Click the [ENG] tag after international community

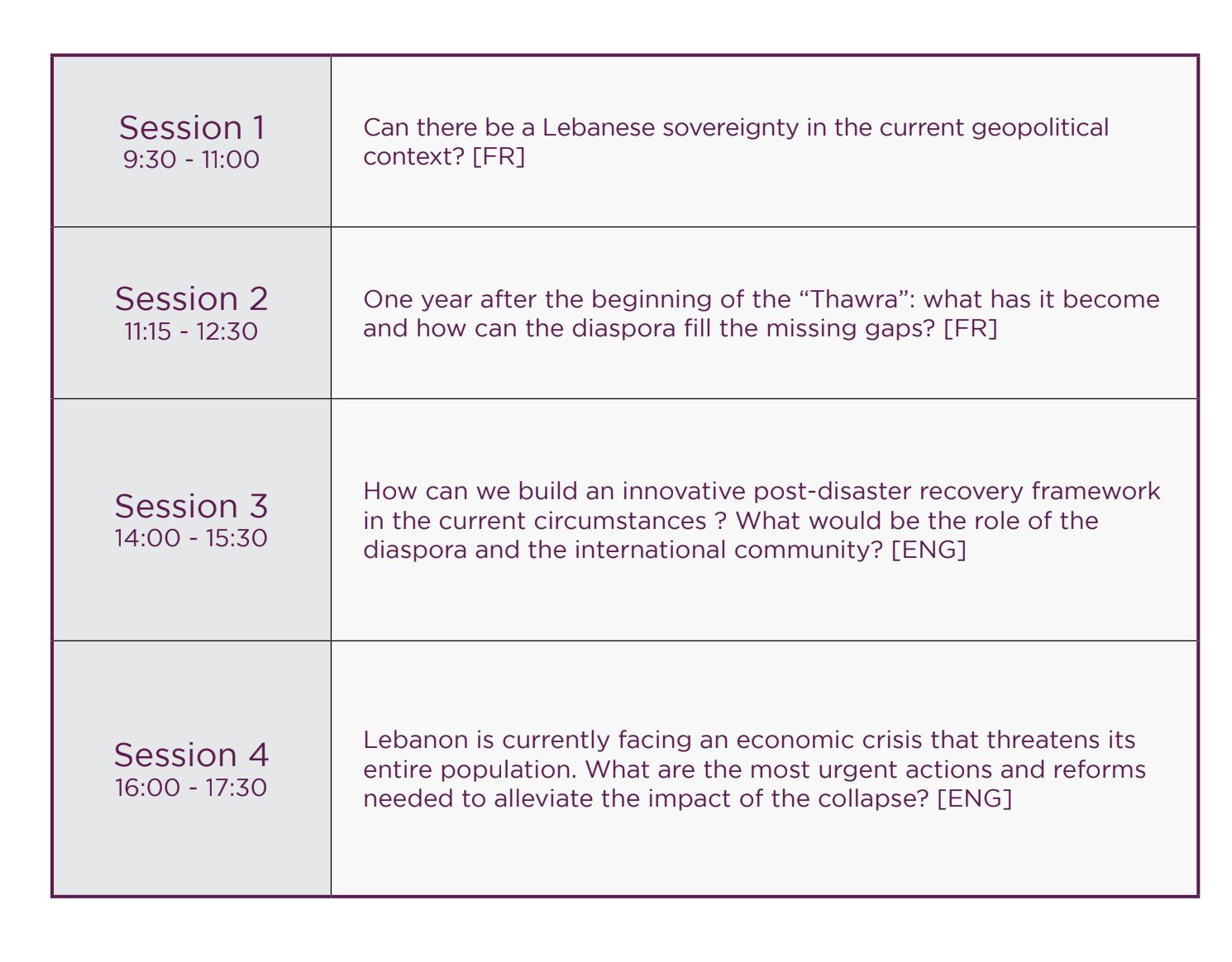point(929,550)
